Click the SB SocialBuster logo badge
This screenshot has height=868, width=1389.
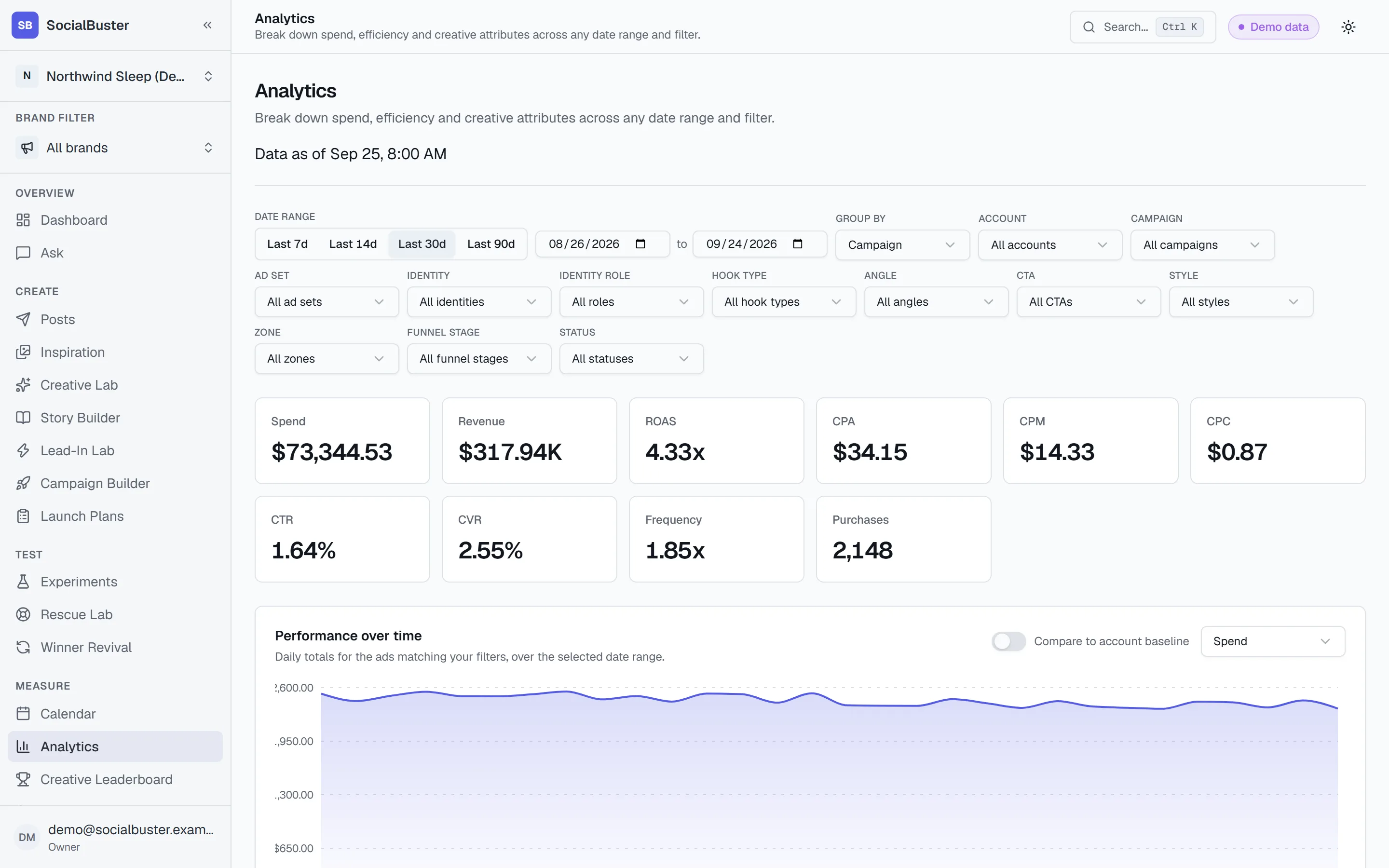tap(25, 25)
